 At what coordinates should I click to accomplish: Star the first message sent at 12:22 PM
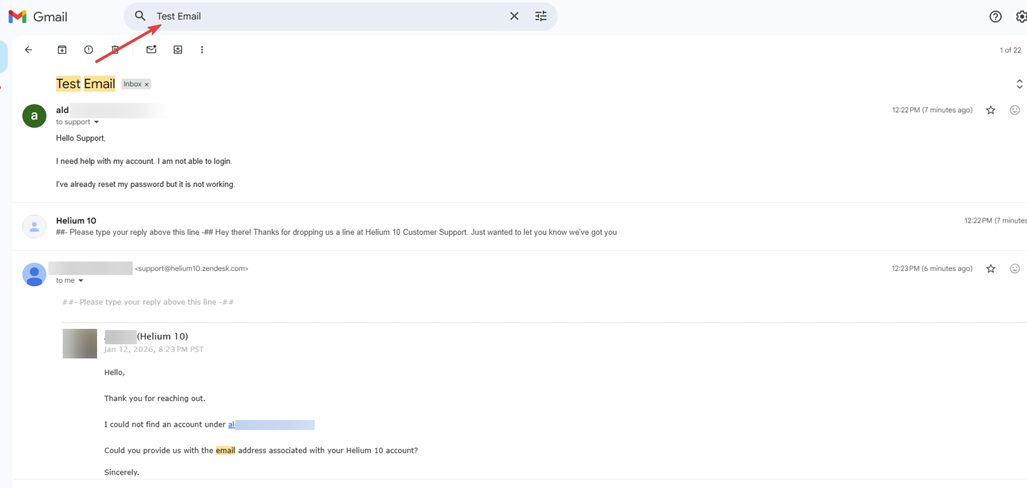991,110
